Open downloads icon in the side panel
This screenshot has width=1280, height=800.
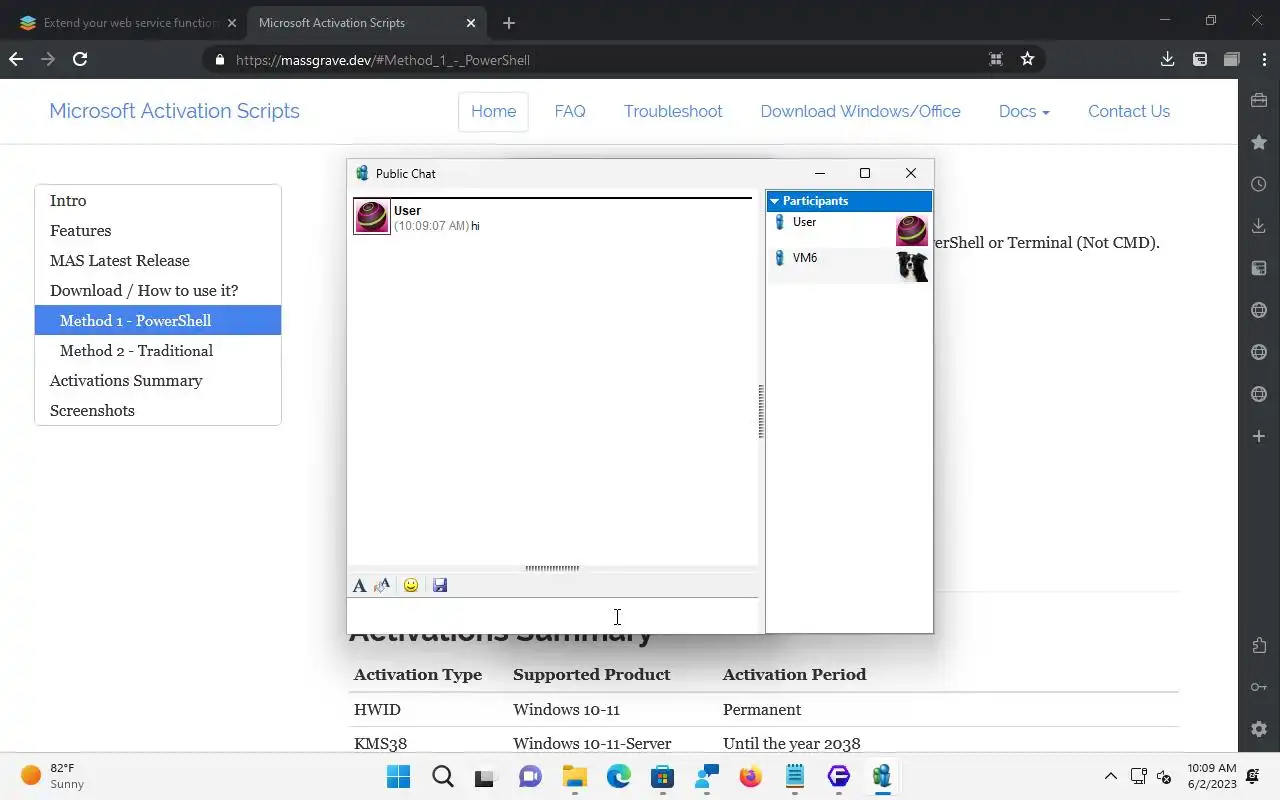tap(1259, 226)
